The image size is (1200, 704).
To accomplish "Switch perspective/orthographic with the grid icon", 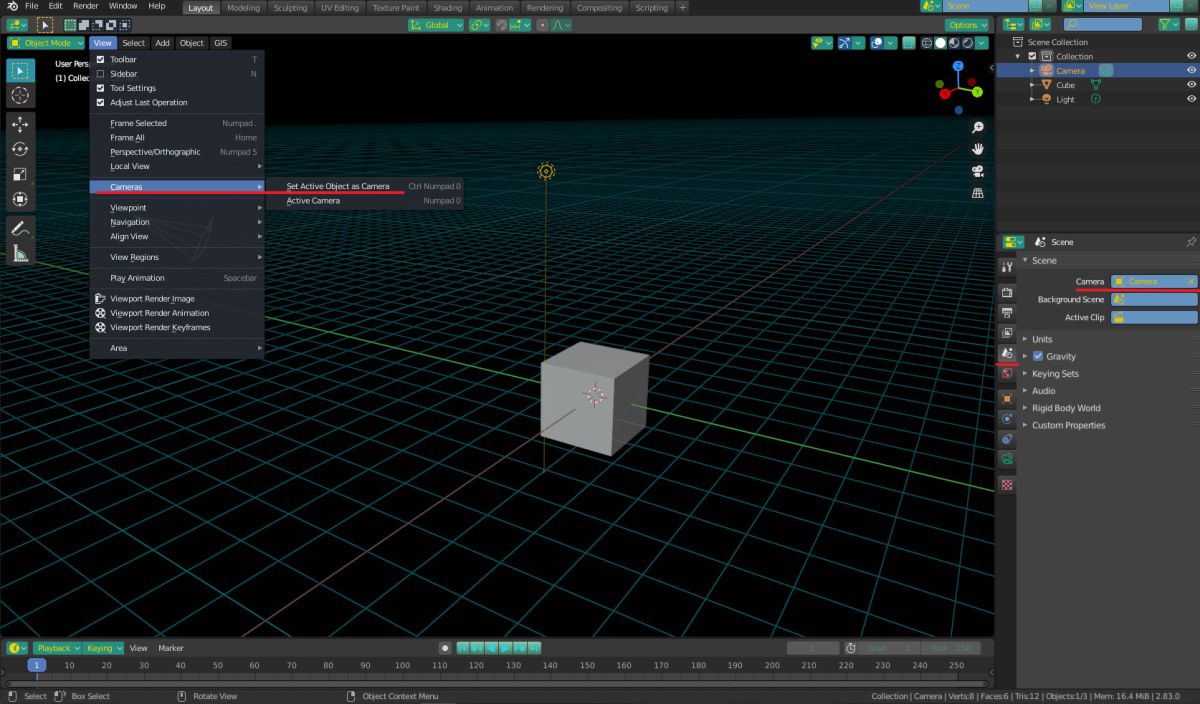I will point(978,192).
